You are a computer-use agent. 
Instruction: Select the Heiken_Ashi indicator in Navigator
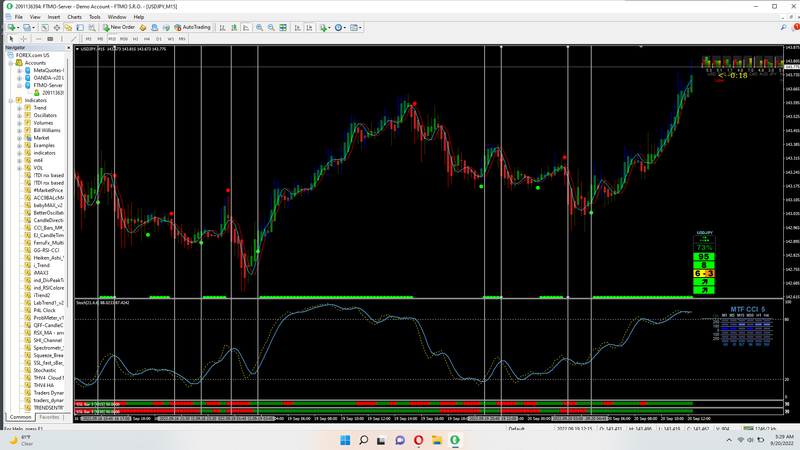tap(48, 257)
